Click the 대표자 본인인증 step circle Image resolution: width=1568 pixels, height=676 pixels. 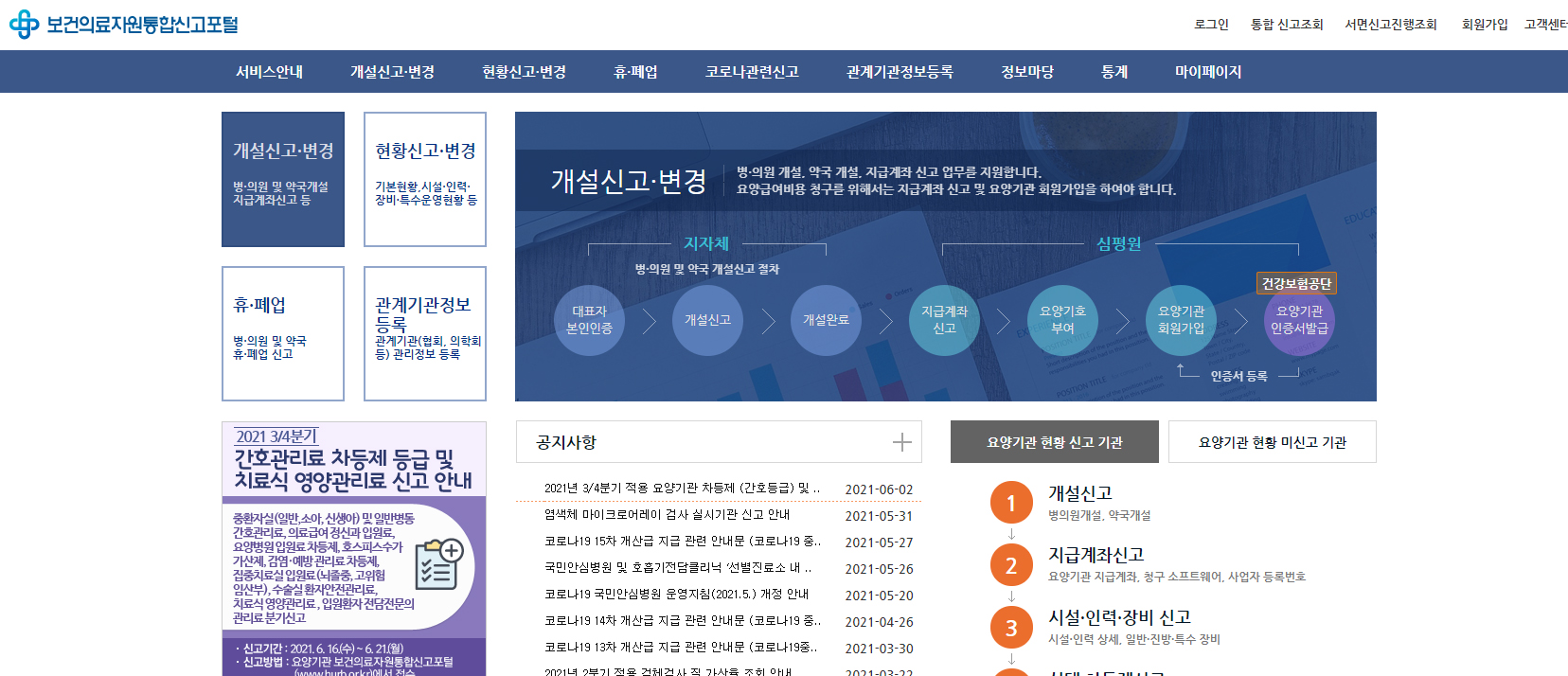coord(589,320)
